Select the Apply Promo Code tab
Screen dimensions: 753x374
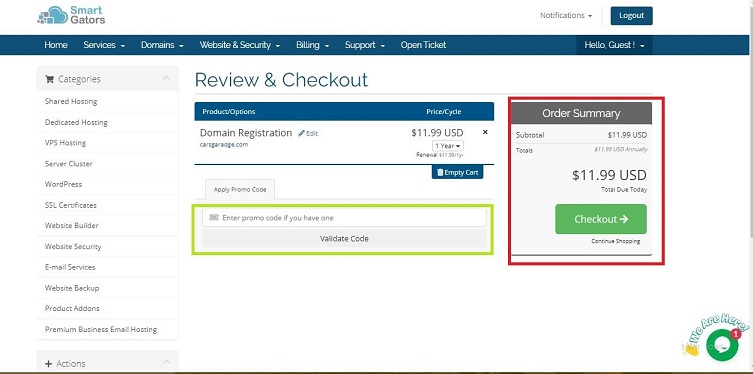point(240,189)
